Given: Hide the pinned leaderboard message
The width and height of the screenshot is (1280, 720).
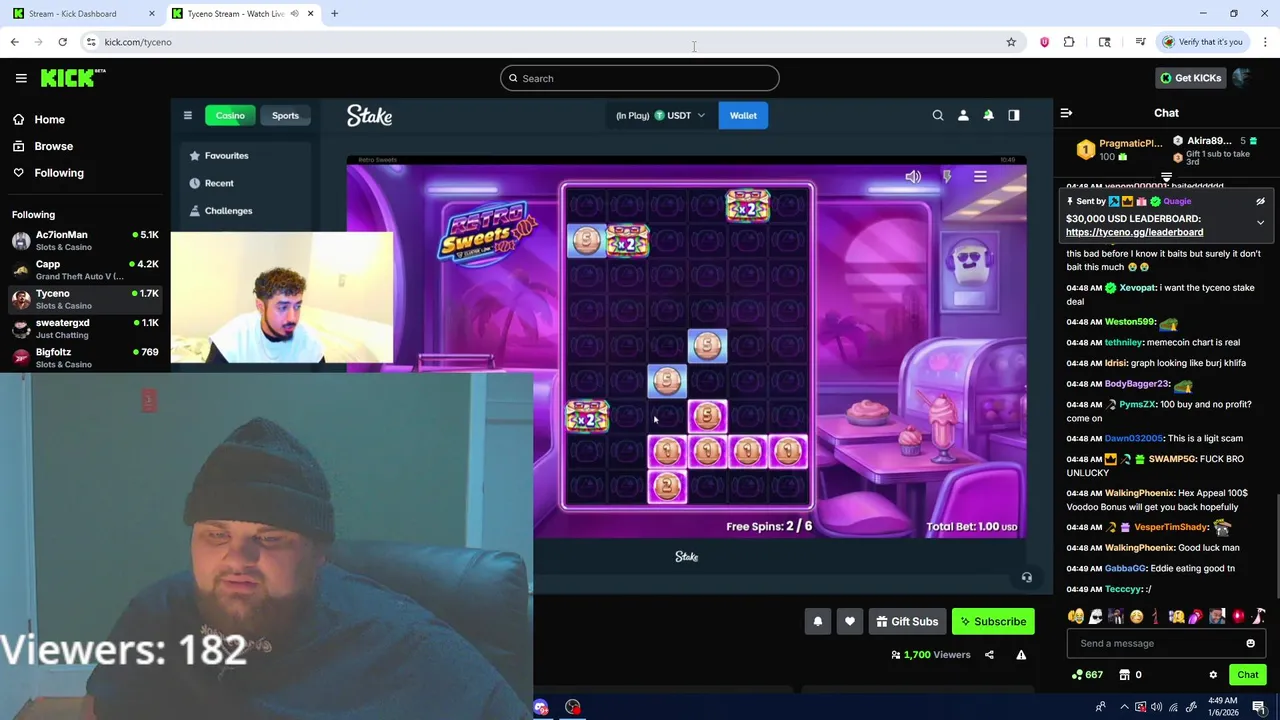Looking at the screenshot, I should [1260, 201].
